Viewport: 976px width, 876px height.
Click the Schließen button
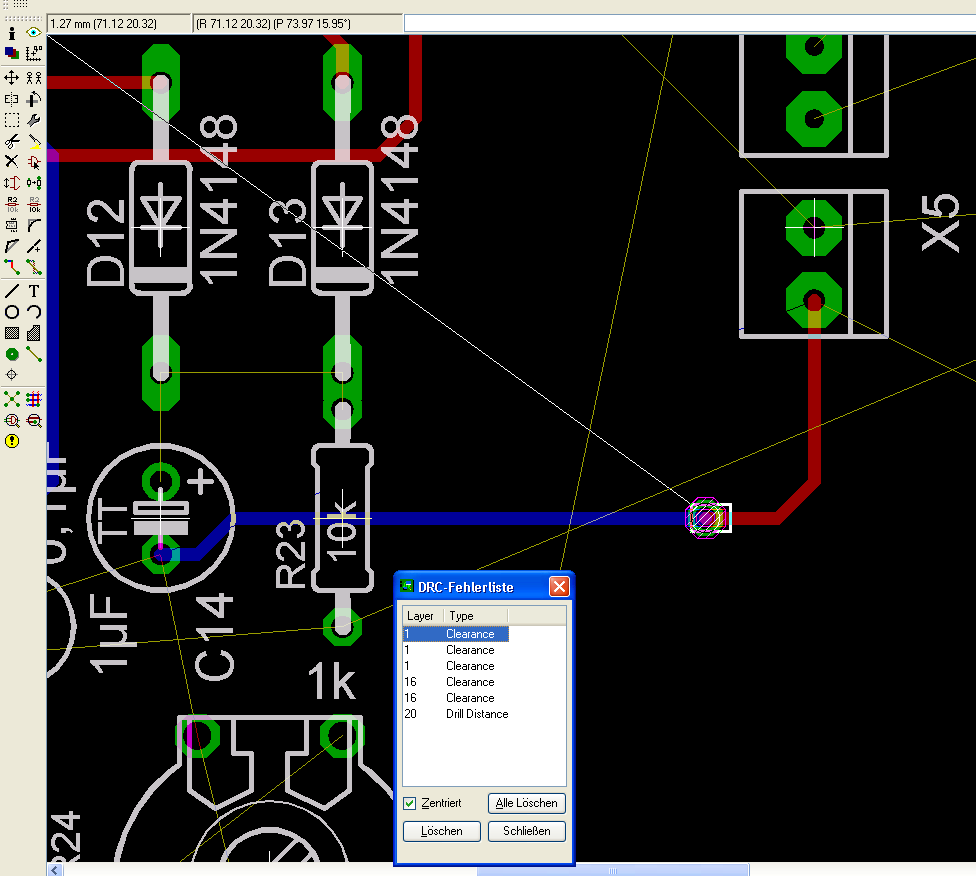click(527, 831)
